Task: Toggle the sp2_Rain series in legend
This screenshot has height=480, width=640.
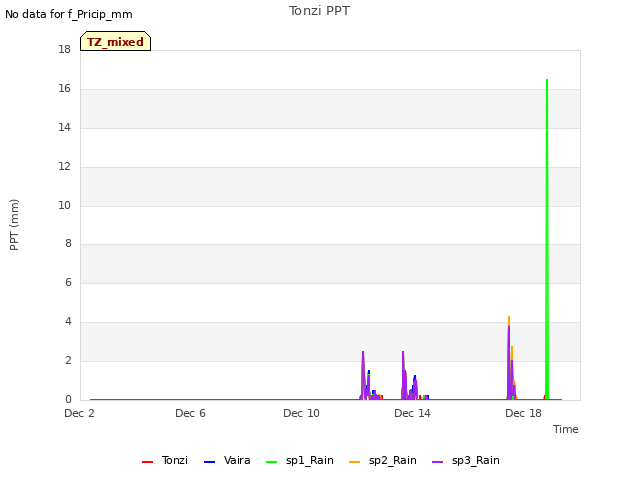Action: (x=383, y=460)
